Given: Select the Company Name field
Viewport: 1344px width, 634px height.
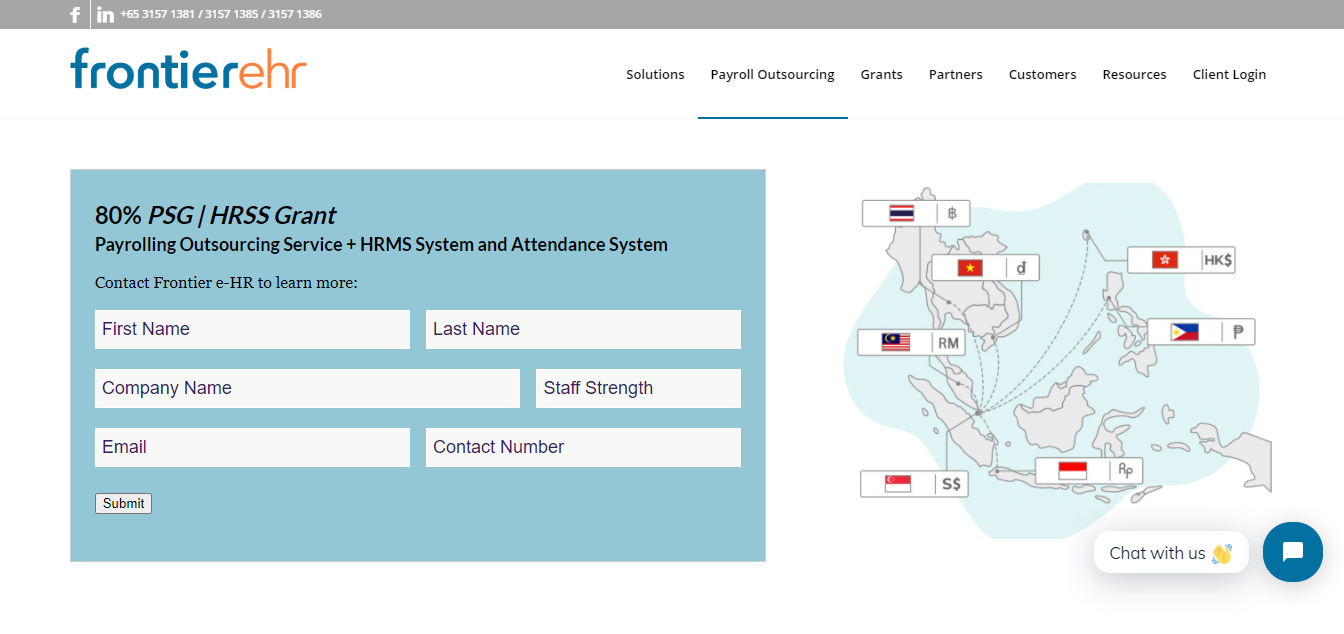Looking at the screenshot, I should pos(307,388).
